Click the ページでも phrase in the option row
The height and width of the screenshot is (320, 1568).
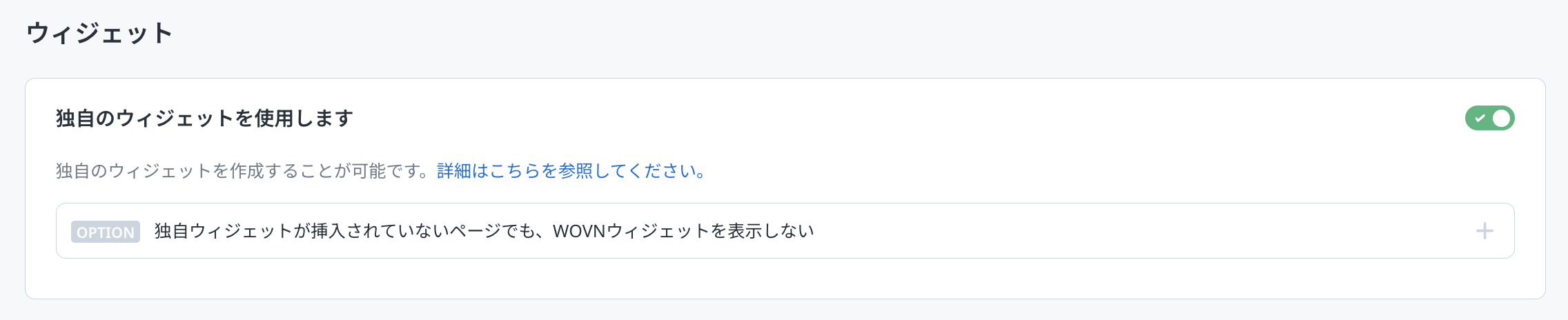click(493, 231)
